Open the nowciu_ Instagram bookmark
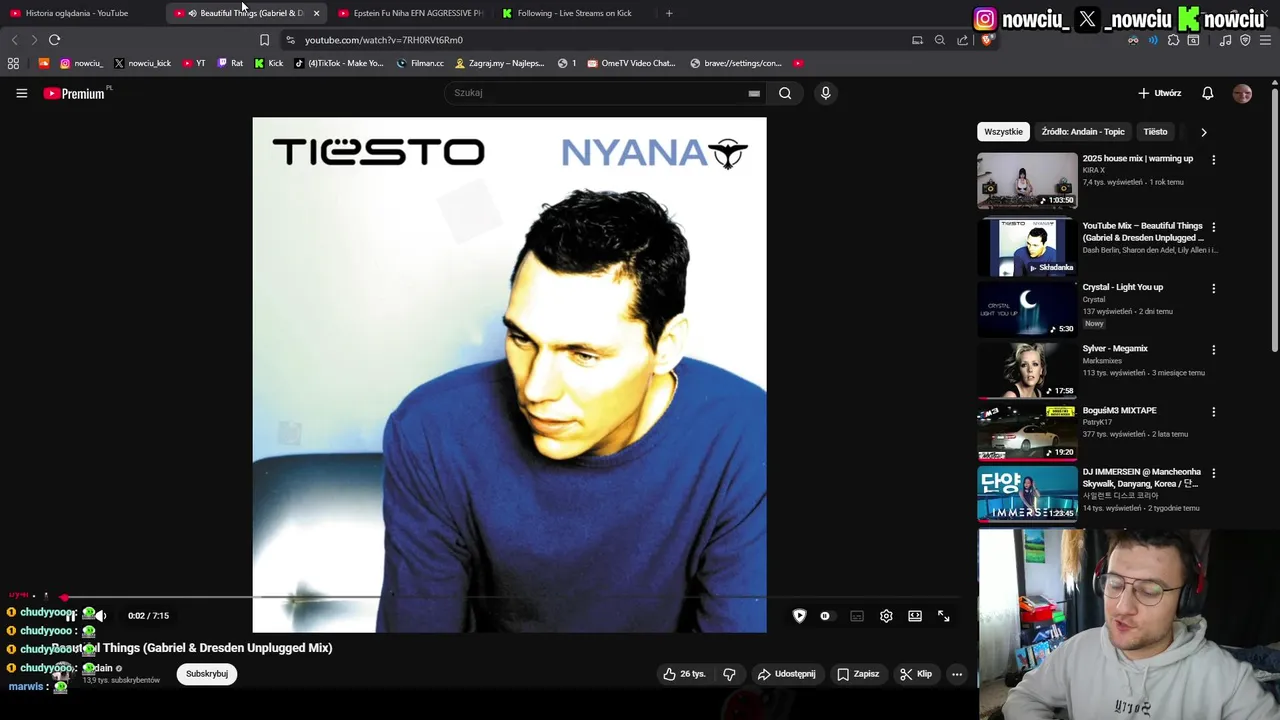Image resolution: width=1280 pixels, height=720 pixels. (x=81, y=63)
